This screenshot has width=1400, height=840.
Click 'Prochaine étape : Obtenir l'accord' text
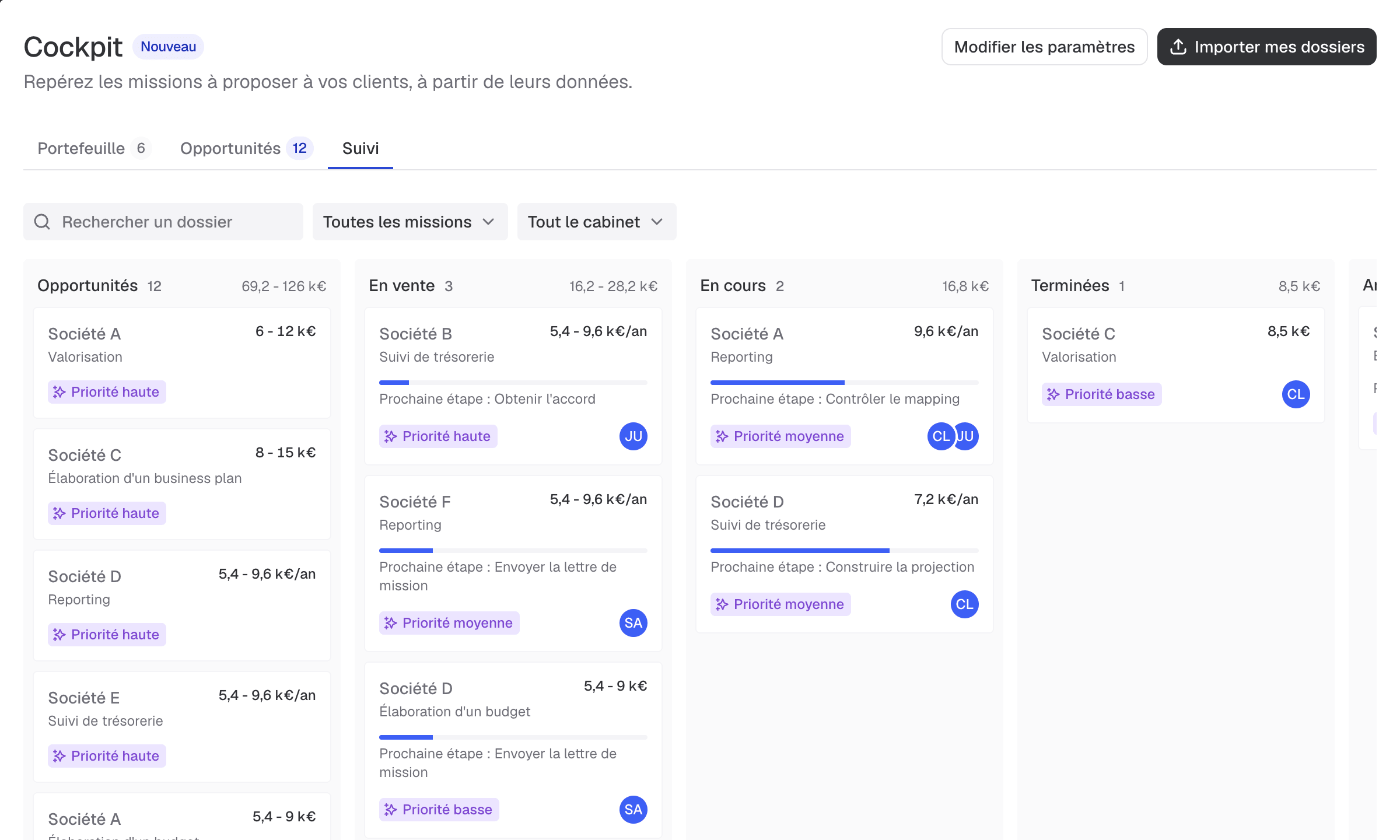coord(487,399)
